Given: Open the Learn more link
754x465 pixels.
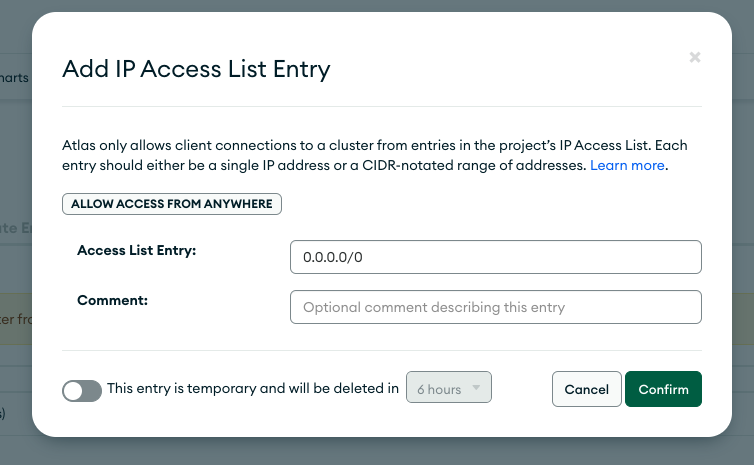Looking at the screenshot, I should click(x=627, y=165).
